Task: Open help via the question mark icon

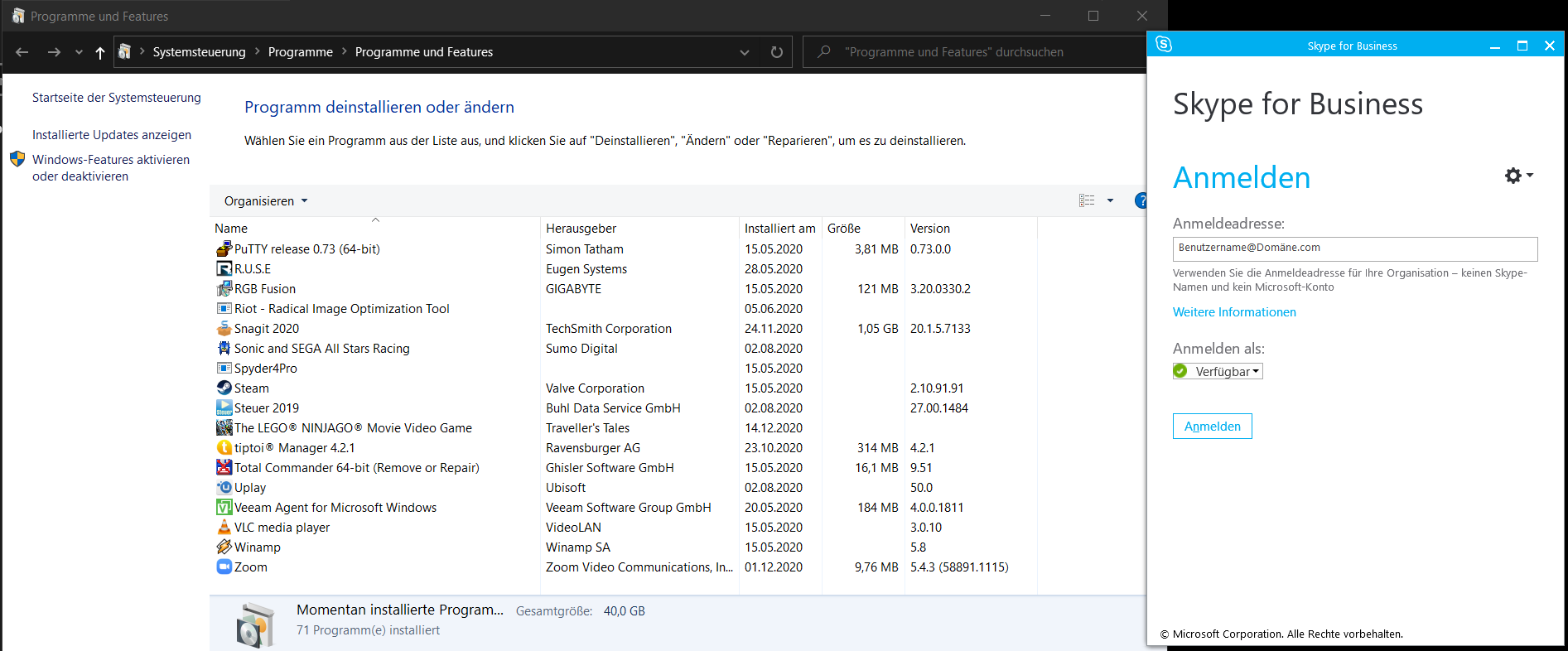Action: [1141, 200]
